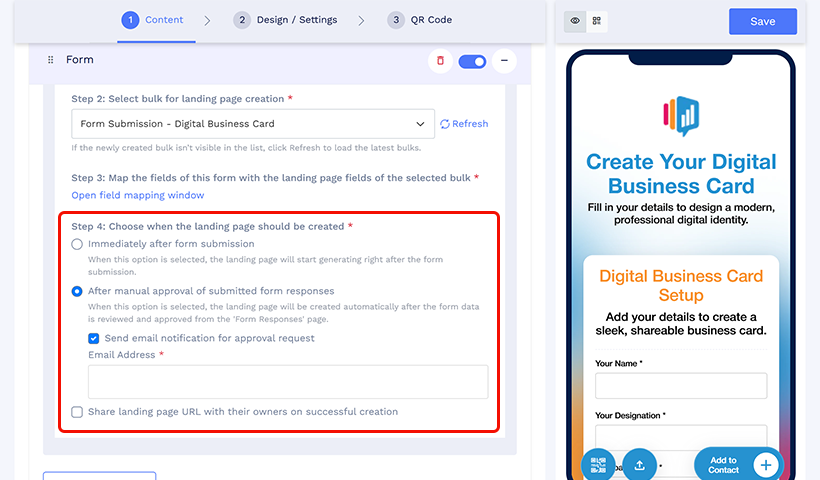
Task: Grab the drag handle beside Form title
Action: coord(51,60)
